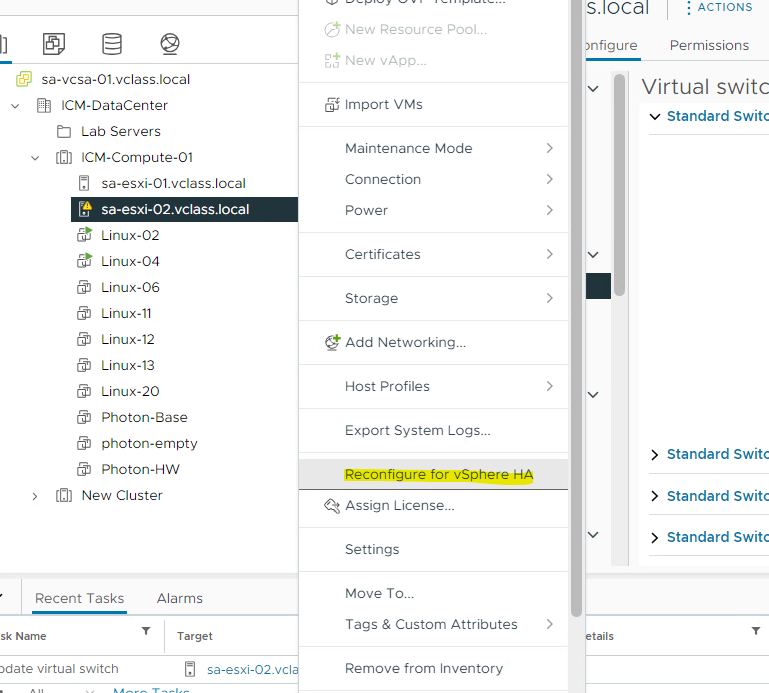Select sa-esxi-01.vclass.local in the tree
Image resolution: width=769 pixels, height=693 pixels.
tap(173, 183)
